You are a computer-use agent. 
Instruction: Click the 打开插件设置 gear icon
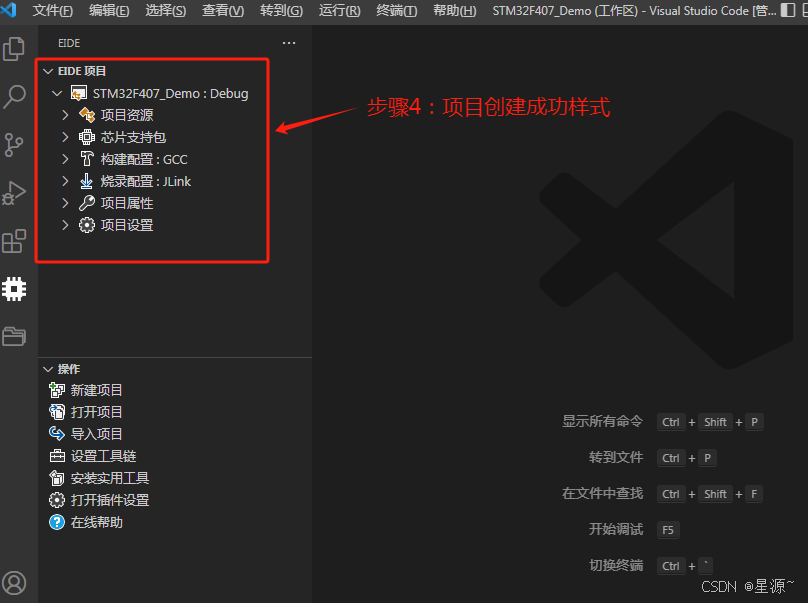coord(57,500)
